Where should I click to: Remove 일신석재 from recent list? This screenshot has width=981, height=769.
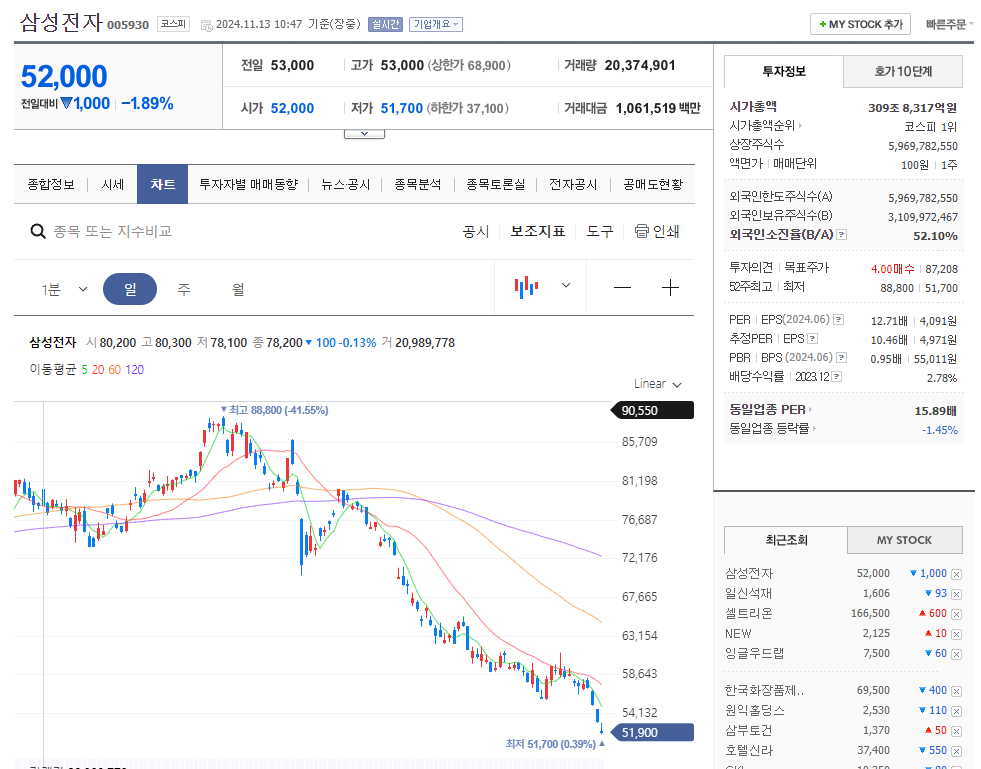pyautogui.click(x=956, y=594)
